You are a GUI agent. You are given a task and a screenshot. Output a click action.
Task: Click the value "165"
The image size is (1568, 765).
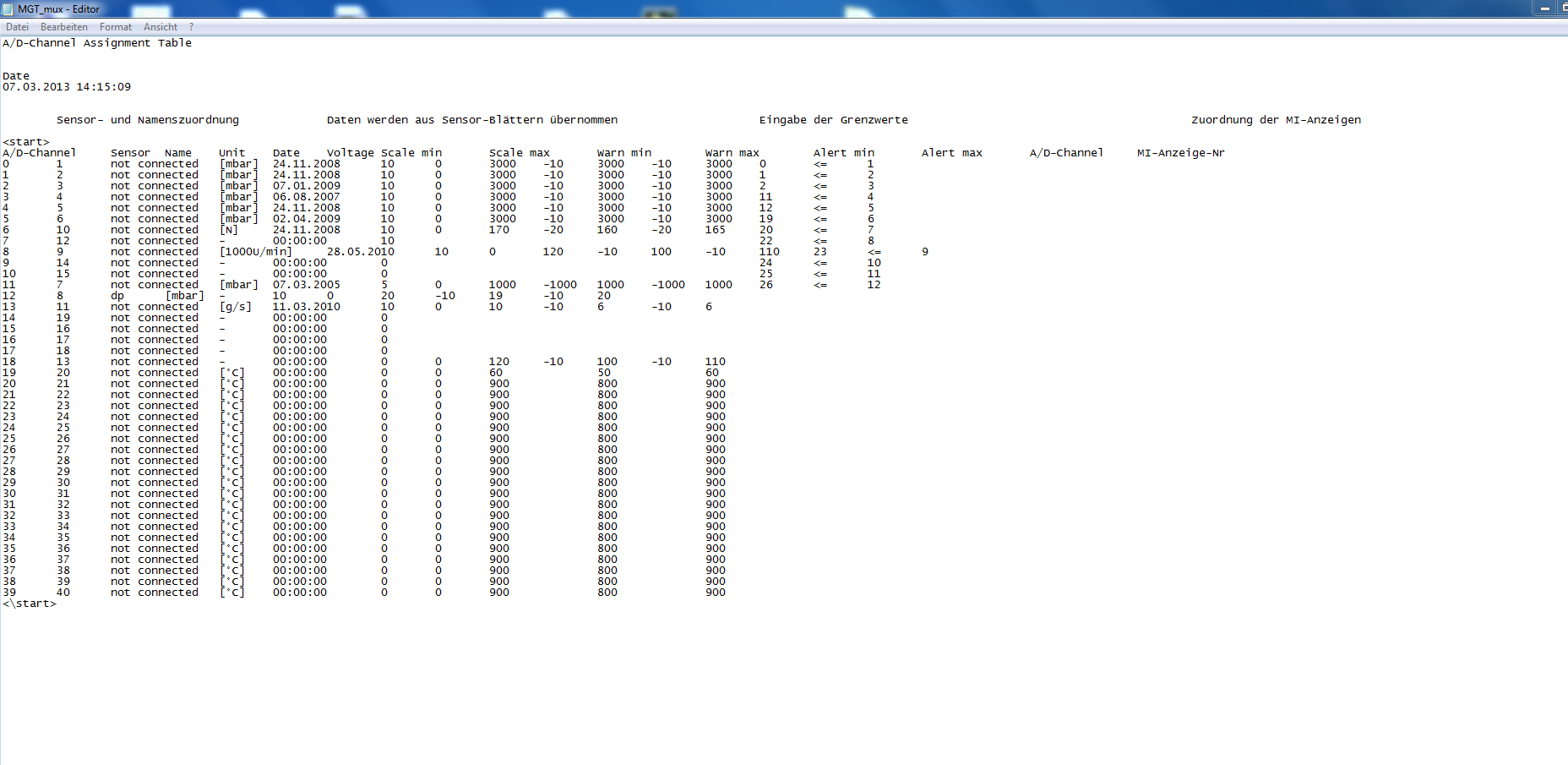coord(716,230)
